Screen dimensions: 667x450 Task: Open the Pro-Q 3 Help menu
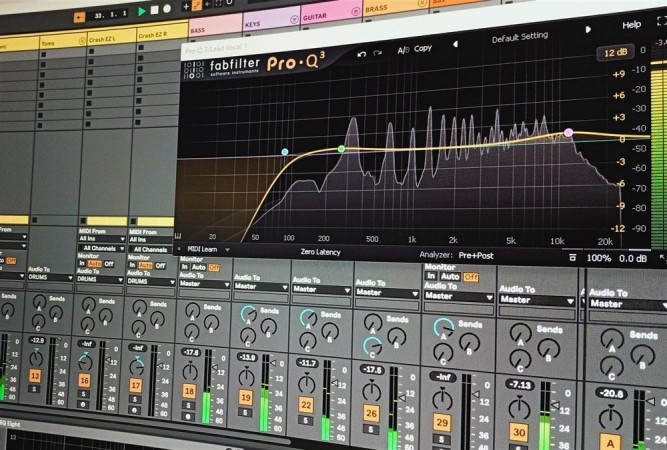[x=631, y=25]
